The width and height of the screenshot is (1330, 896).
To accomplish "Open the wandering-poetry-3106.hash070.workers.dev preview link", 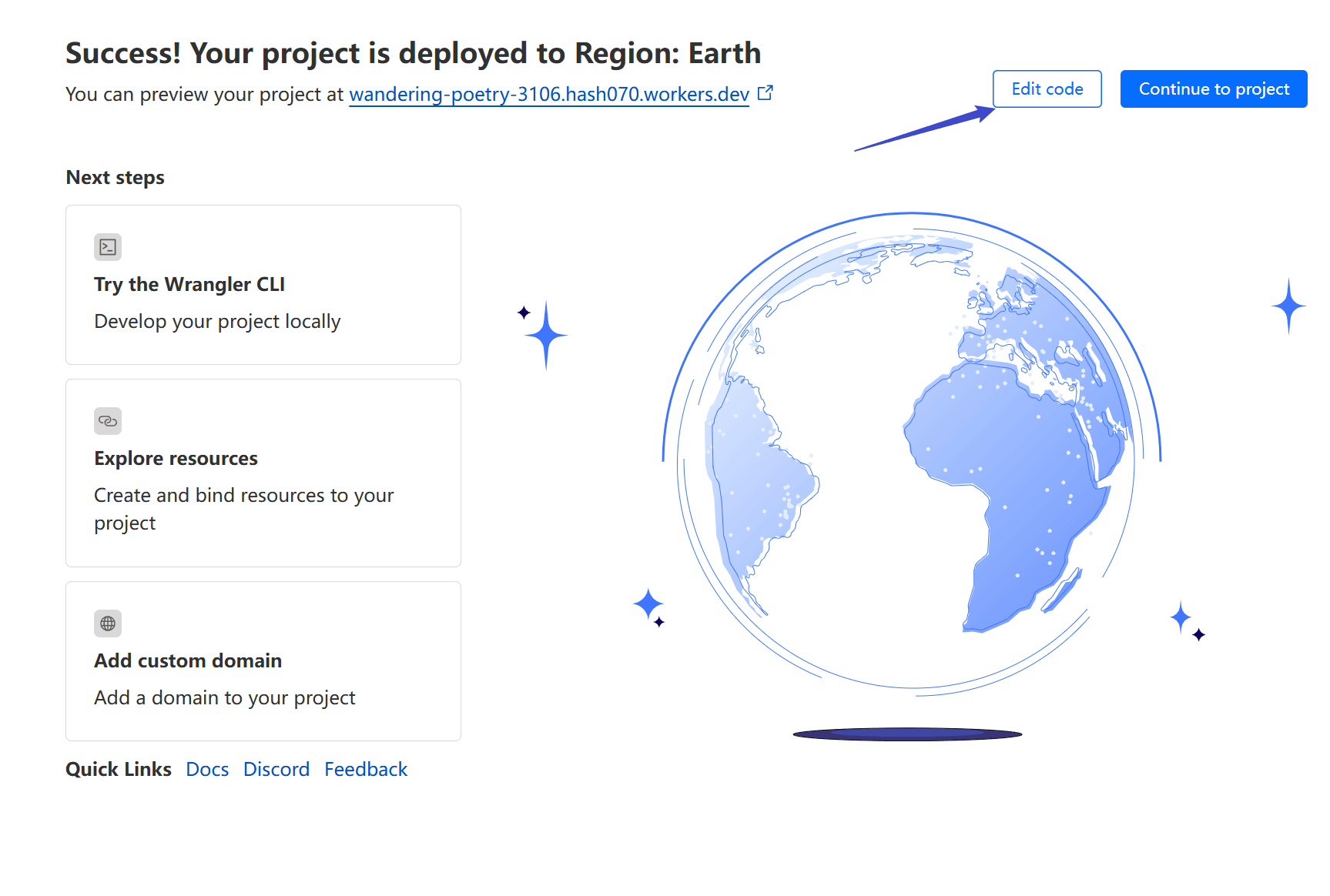I will tap(549, 94).
